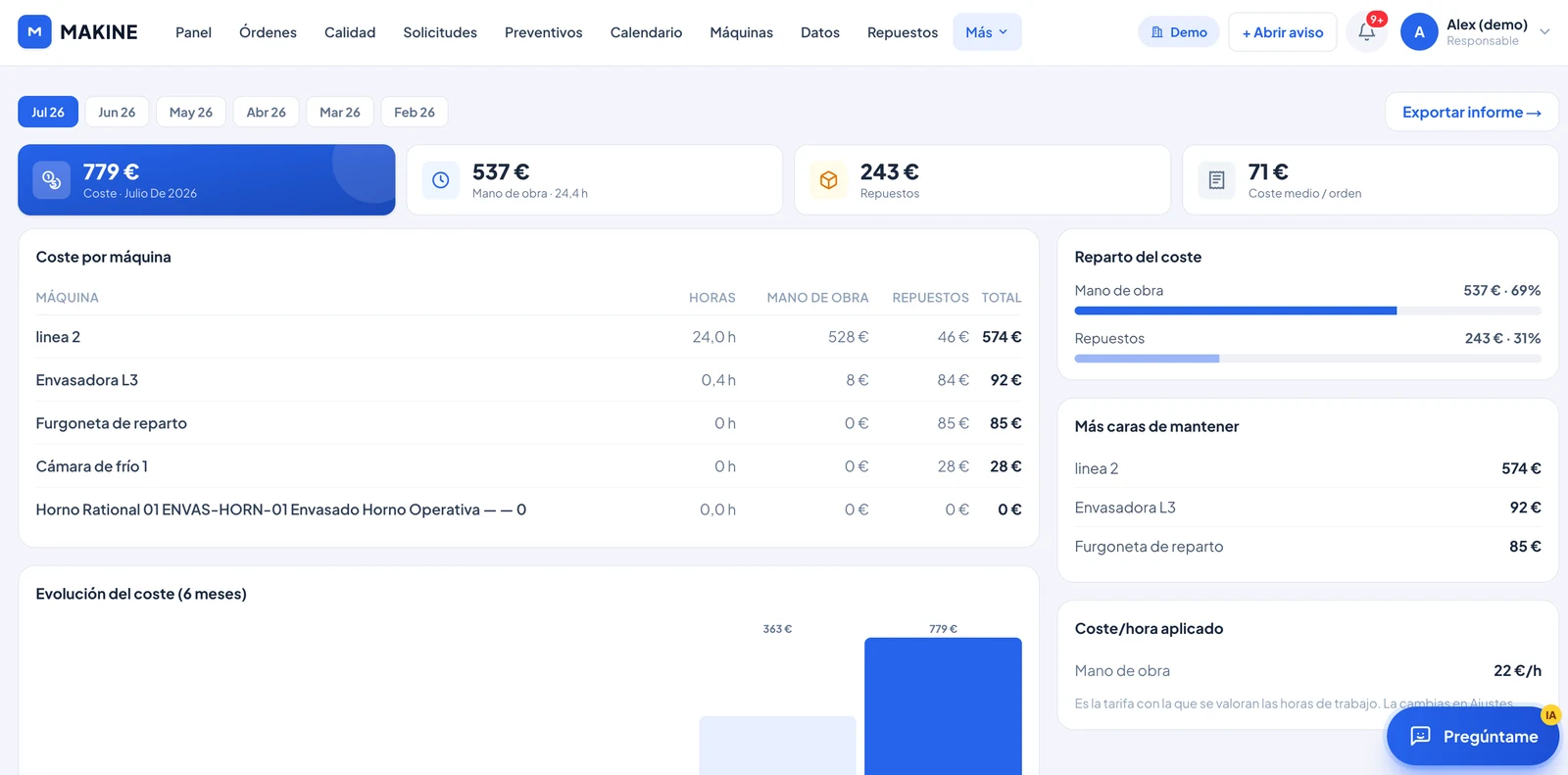Image resolution: width=1568 pixels, height=775 pixels.
Task: Click the IA badge on Pregúntame
Action: point(1550,715)
